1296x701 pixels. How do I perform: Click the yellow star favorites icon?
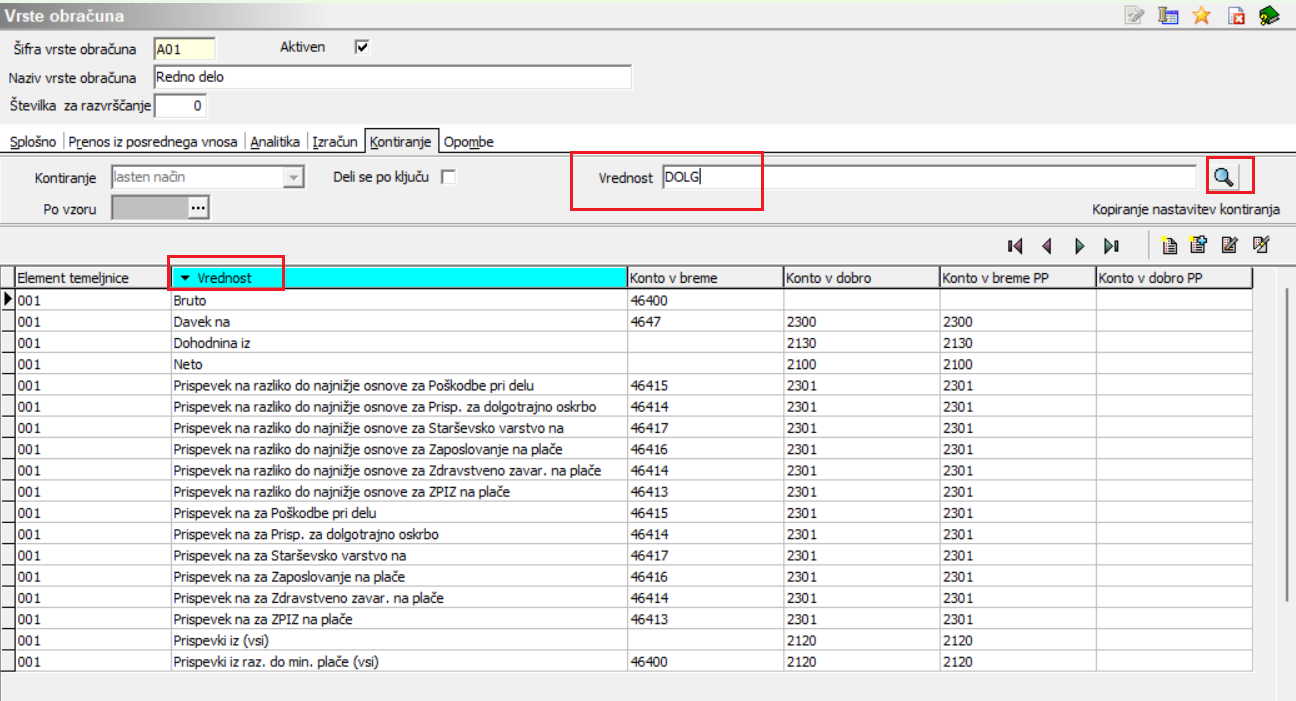(x=1201, y=15)
